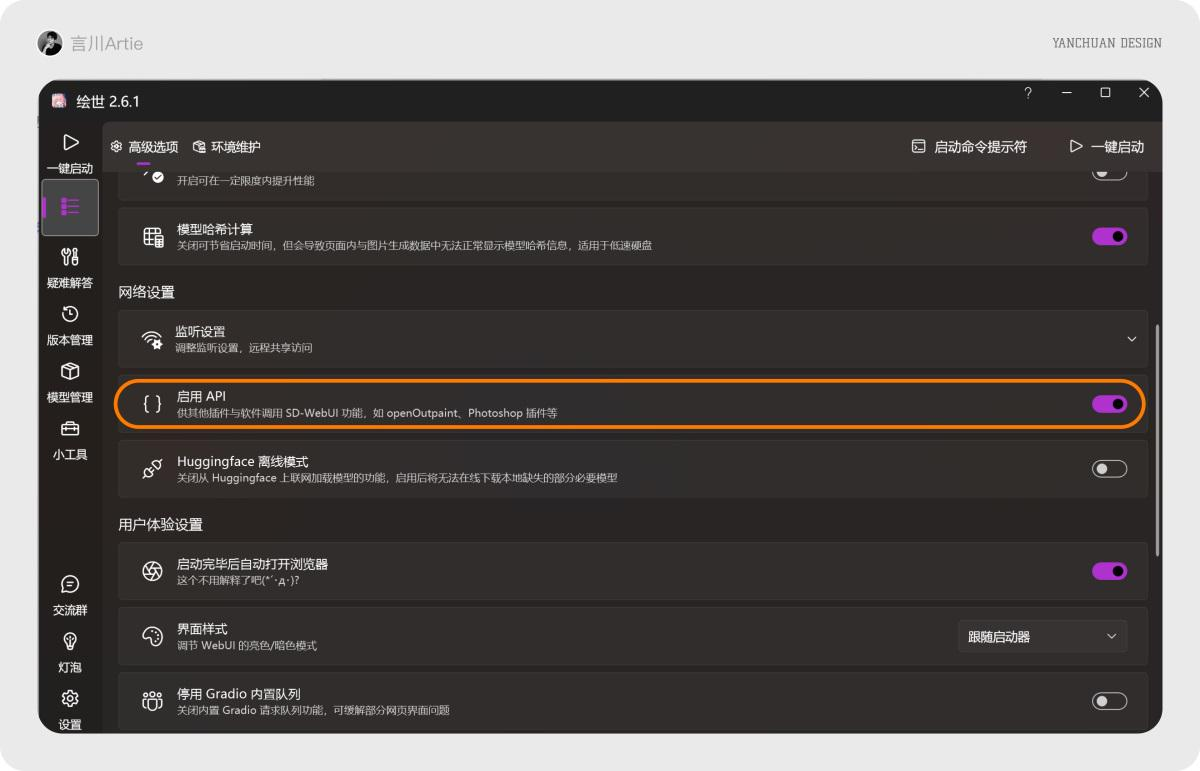
Task: Switch to the 环境维护 tab
Action: pos(228,146)
